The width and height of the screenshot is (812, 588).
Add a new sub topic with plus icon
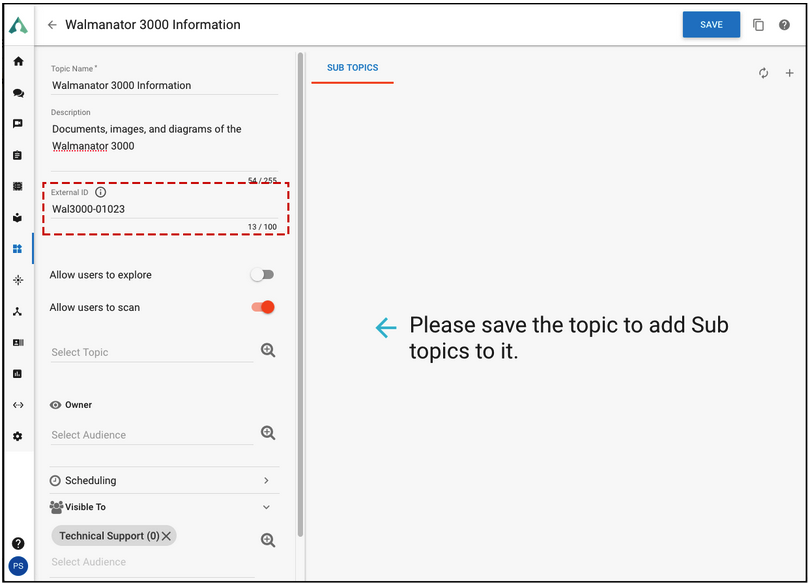[x=789, y=73]
